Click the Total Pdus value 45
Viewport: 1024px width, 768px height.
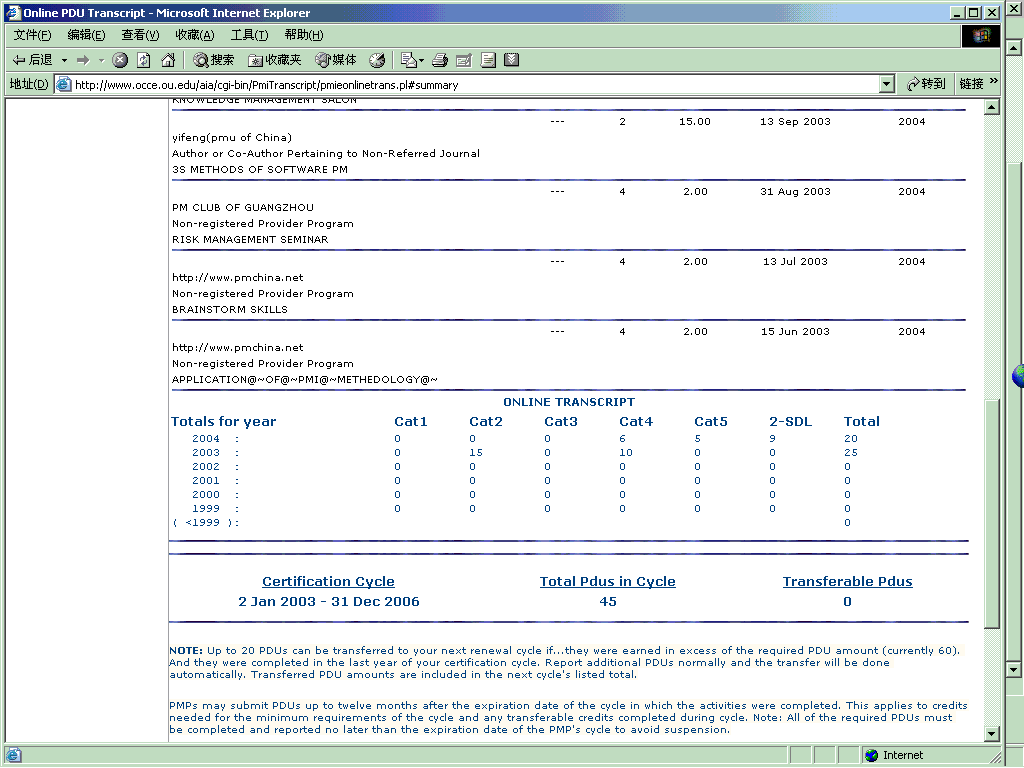point(608,601)
